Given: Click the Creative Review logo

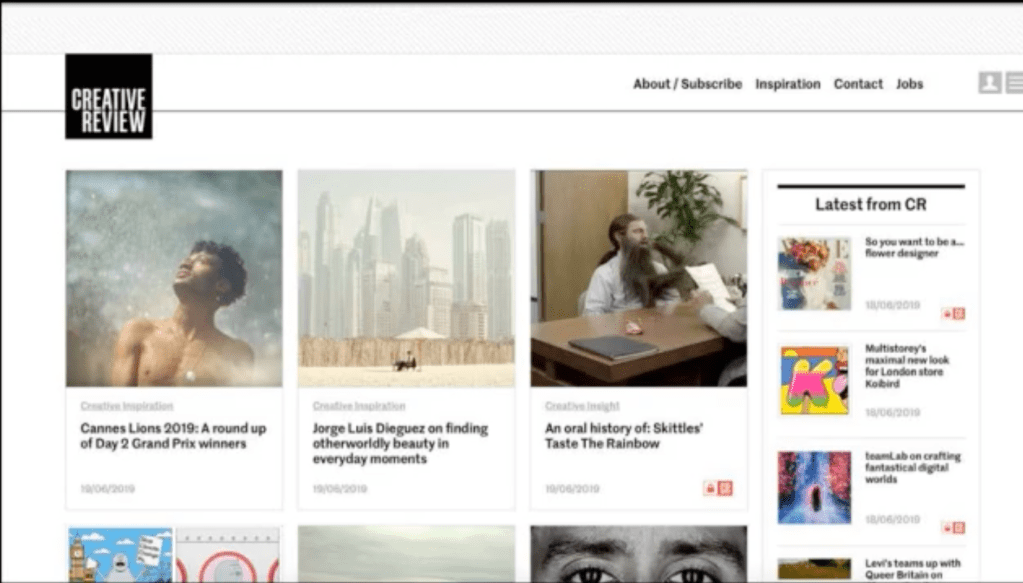Looking at the screenshot, I should coord(108,97).
